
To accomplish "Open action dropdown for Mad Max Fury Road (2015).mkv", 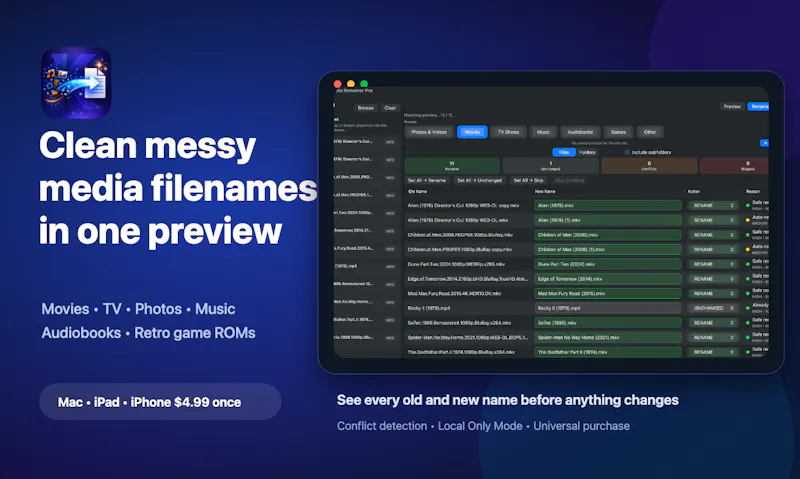I will (x=713, y=294).
